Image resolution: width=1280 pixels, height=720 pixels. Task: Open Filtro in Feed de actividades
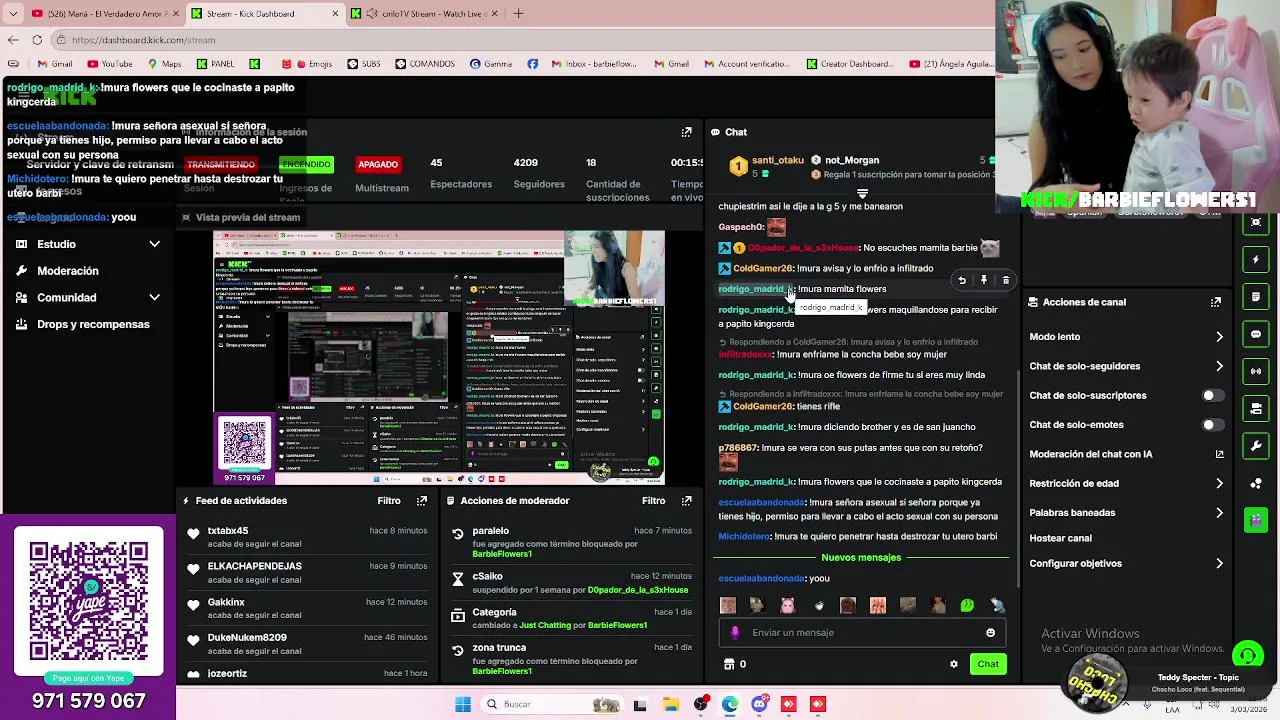coord(389,501)
